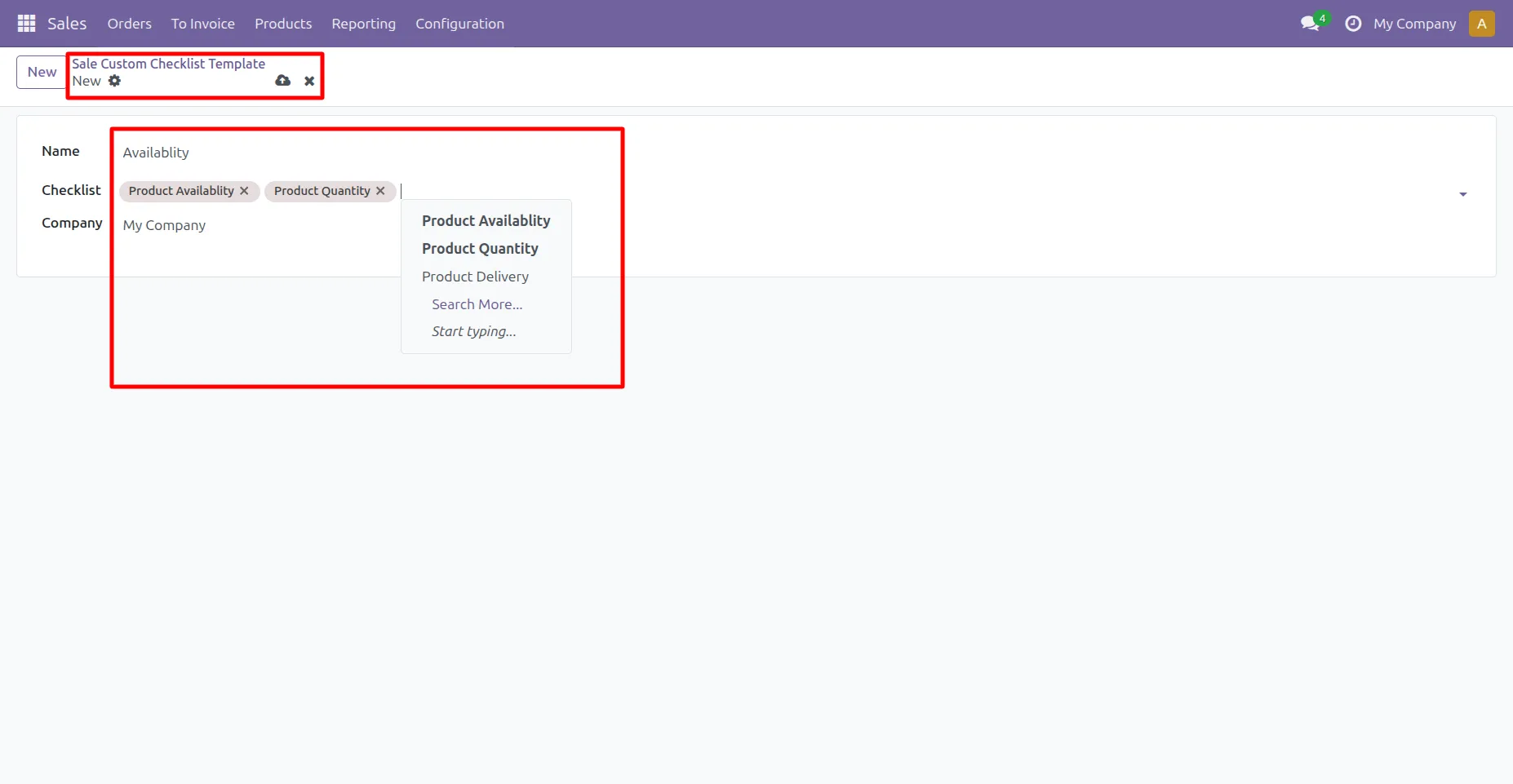Open the Reporting menu
This screenshot has height=784, width=1513.
click(363, 24)
